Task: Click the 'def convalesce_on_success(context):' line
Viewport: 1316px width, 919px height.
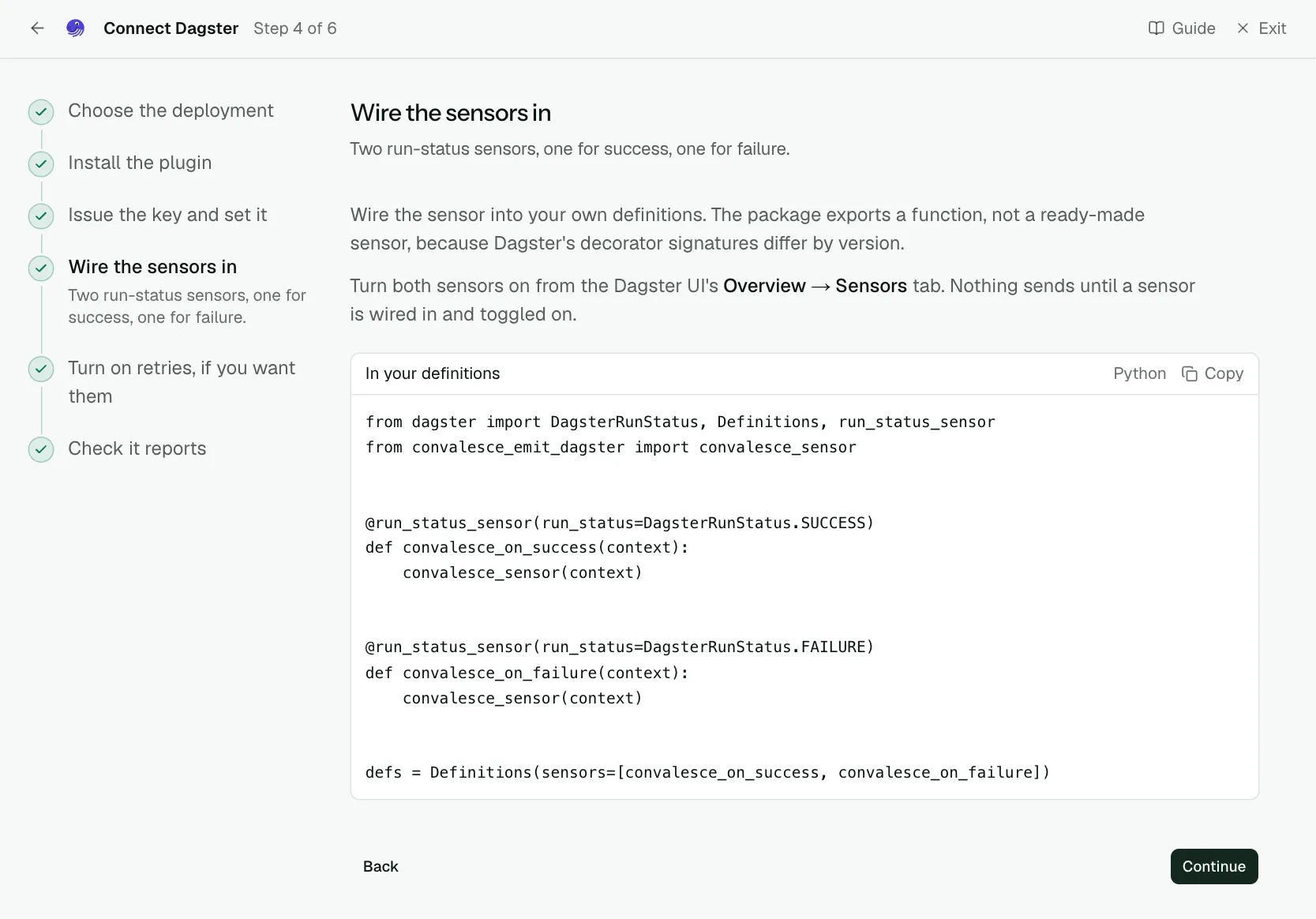Action: coord(527,548)
